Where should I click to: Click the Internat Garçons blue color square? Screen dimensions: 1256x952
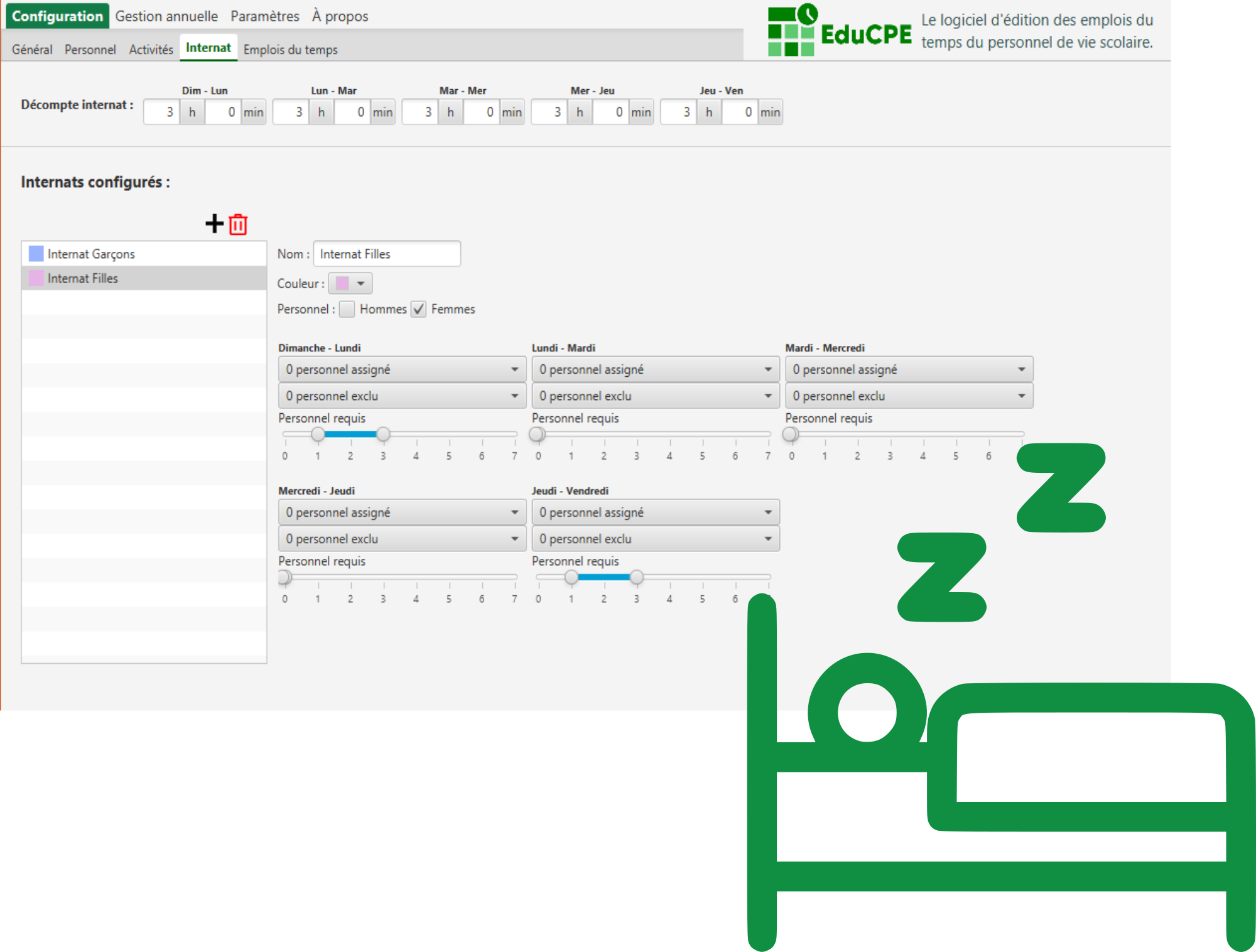36,254
